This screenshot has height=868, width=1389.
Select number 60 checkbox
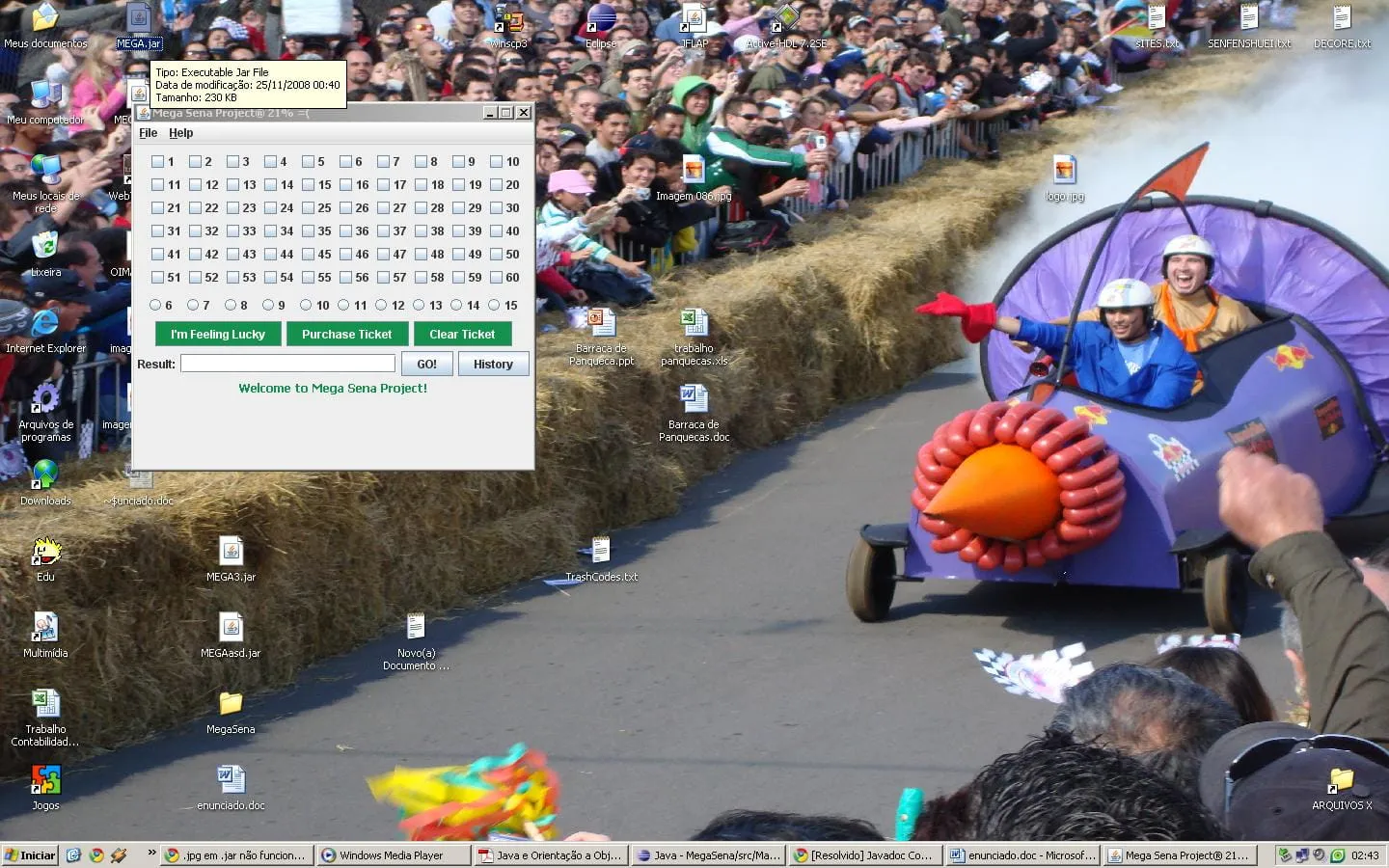[497, 278]
